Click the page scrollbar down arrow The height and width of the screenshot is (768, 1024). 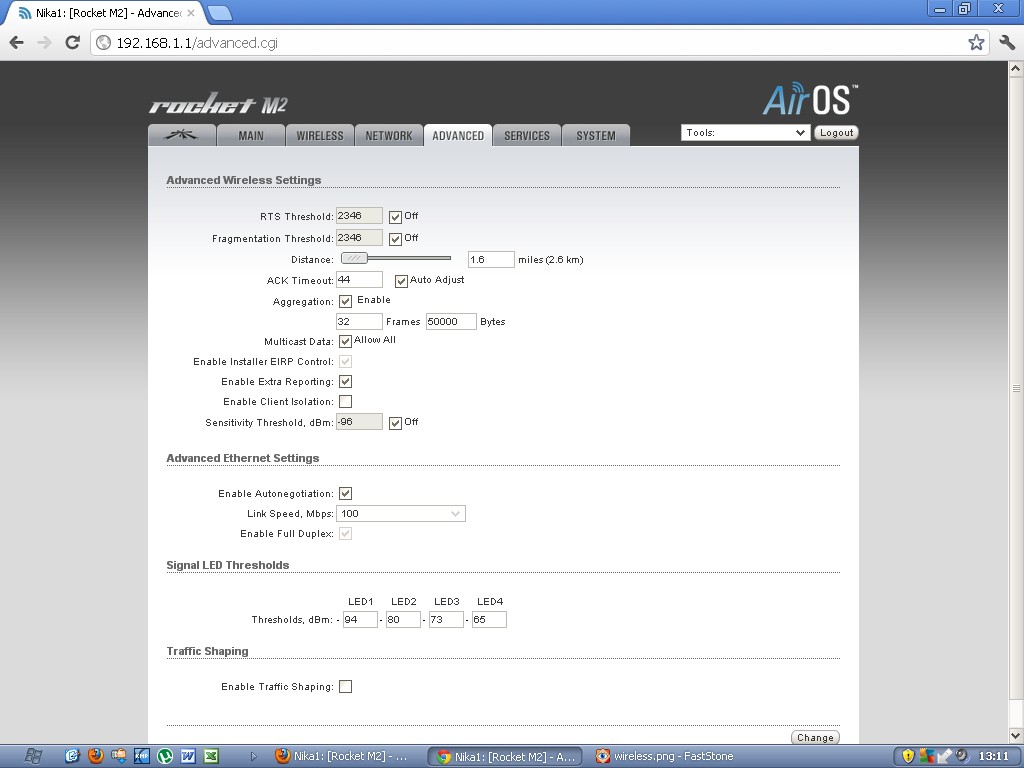[1016, 735]
